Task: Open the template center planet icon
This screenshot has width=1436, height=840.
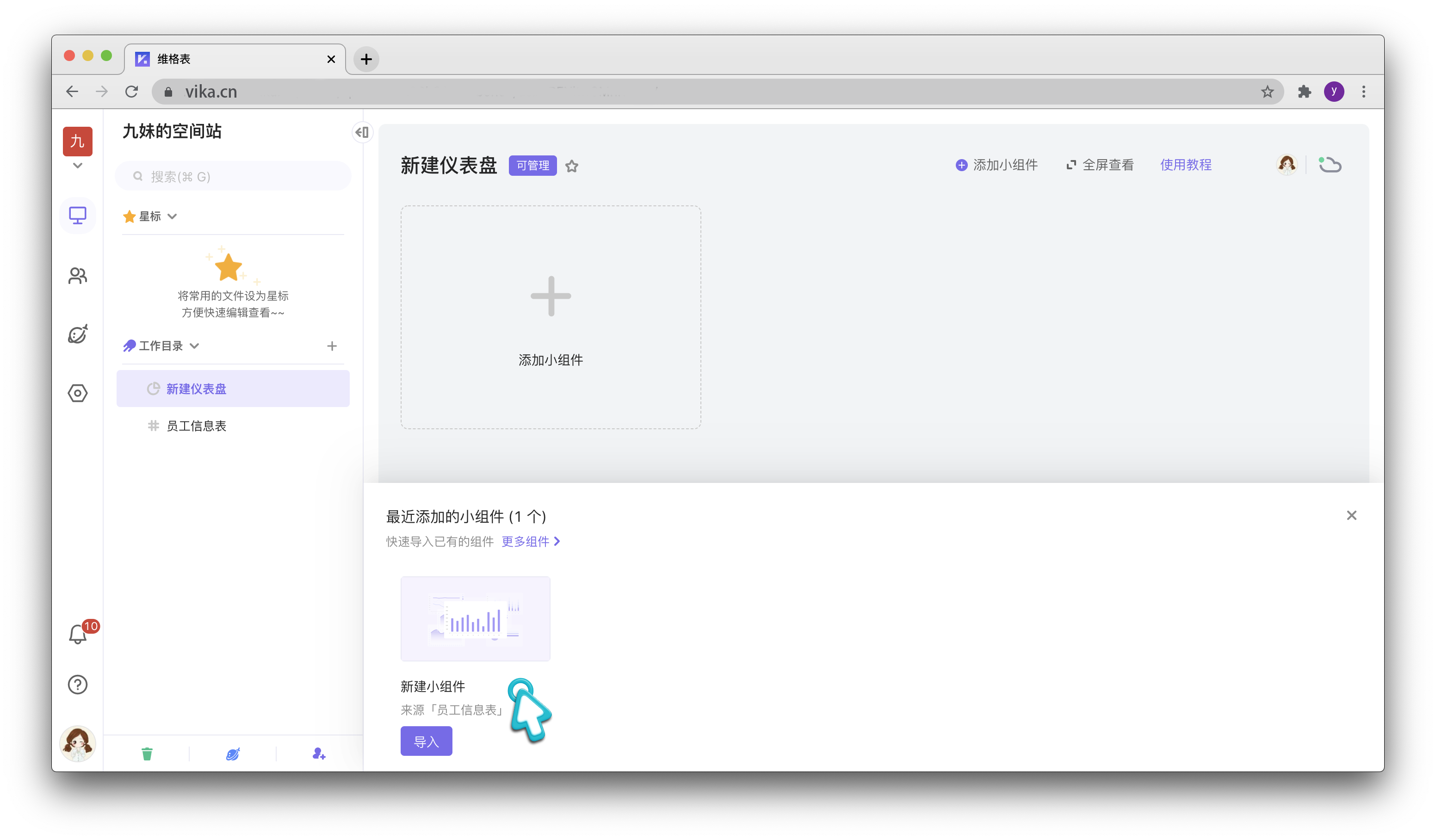Action: [x=78, y=334]
